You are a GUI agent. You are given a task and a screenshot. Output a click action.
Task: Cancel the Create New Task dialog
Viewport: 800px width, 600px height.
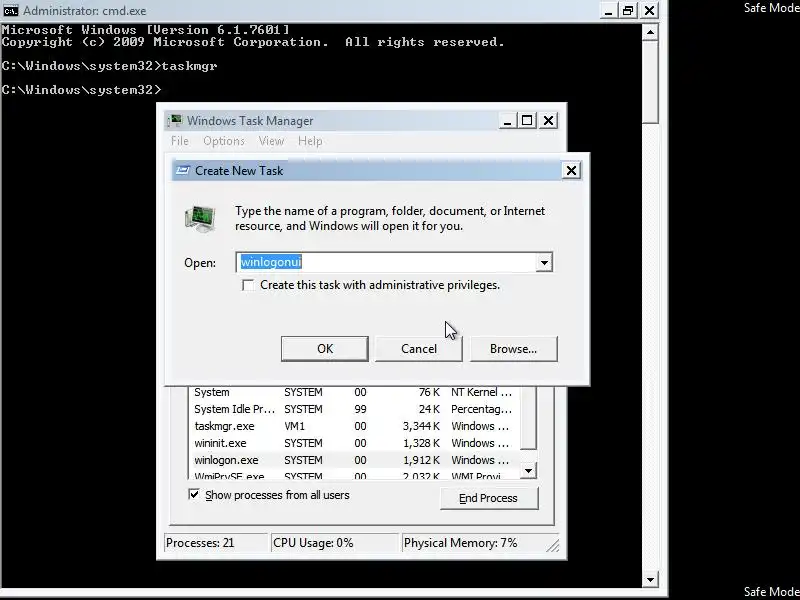418,349
